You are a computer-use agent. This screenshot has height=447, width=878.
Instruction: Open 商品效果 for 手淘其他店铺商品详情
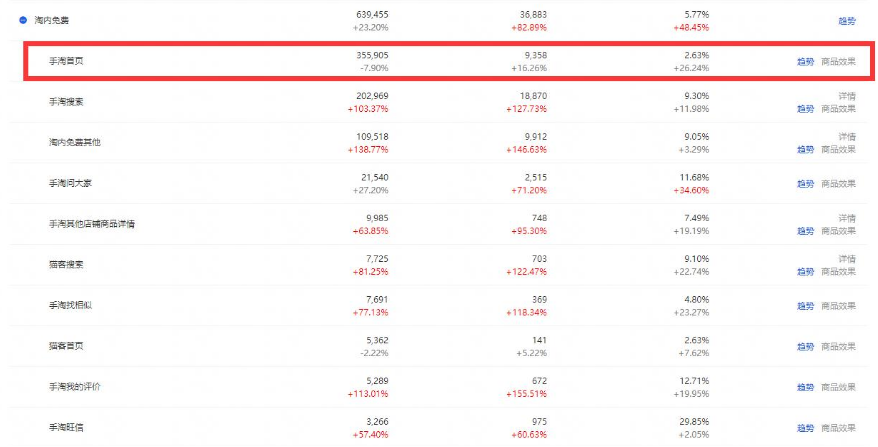838,231
